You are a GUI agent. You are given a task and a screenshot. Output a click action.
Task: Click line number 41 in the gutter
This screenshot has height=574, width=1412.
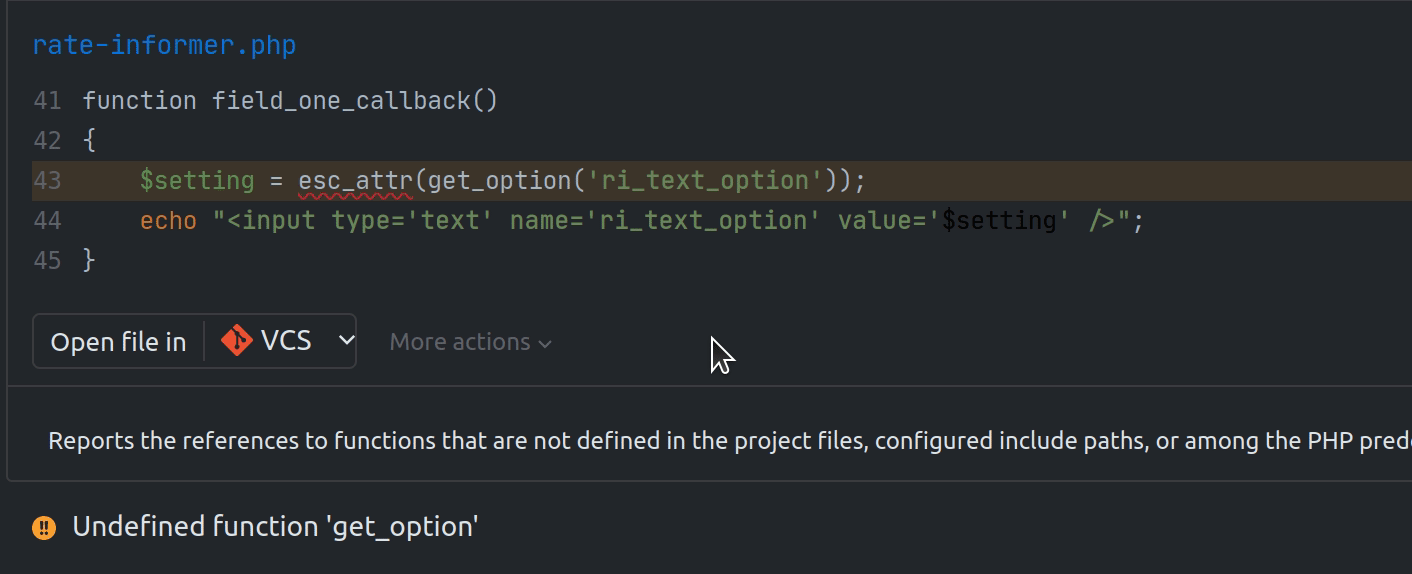[47, 101]
